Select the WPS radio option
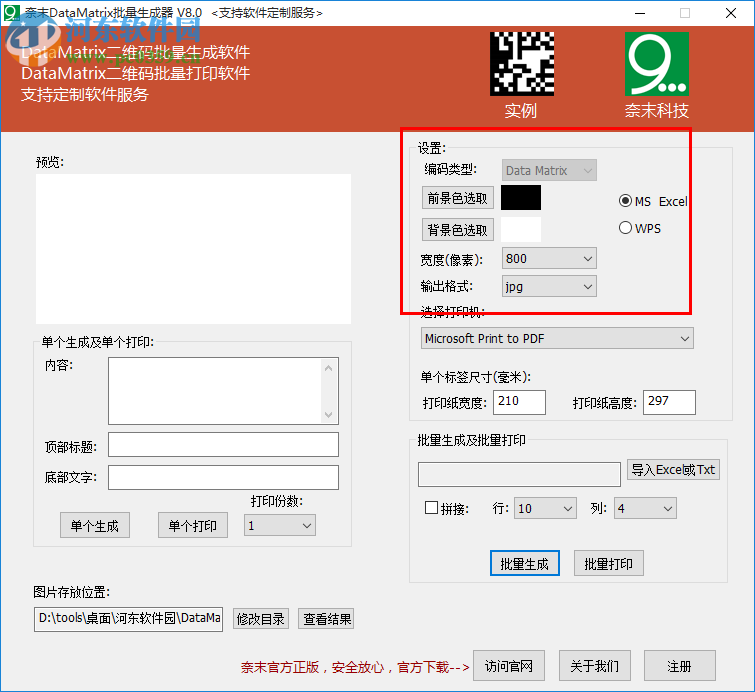Viewport: 755px width, 692px height. point(625,228)
